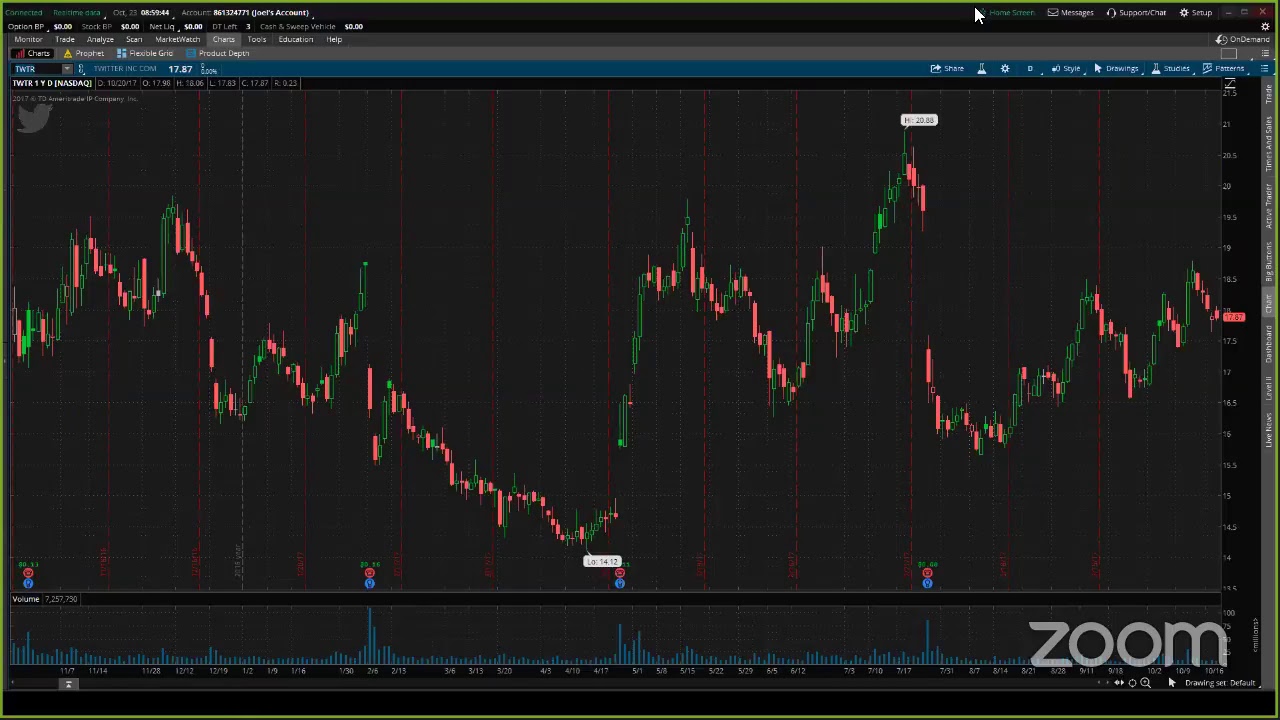Click the Option BP value
Viewport: 1280px width, 720px height.
tap(62, 27)
